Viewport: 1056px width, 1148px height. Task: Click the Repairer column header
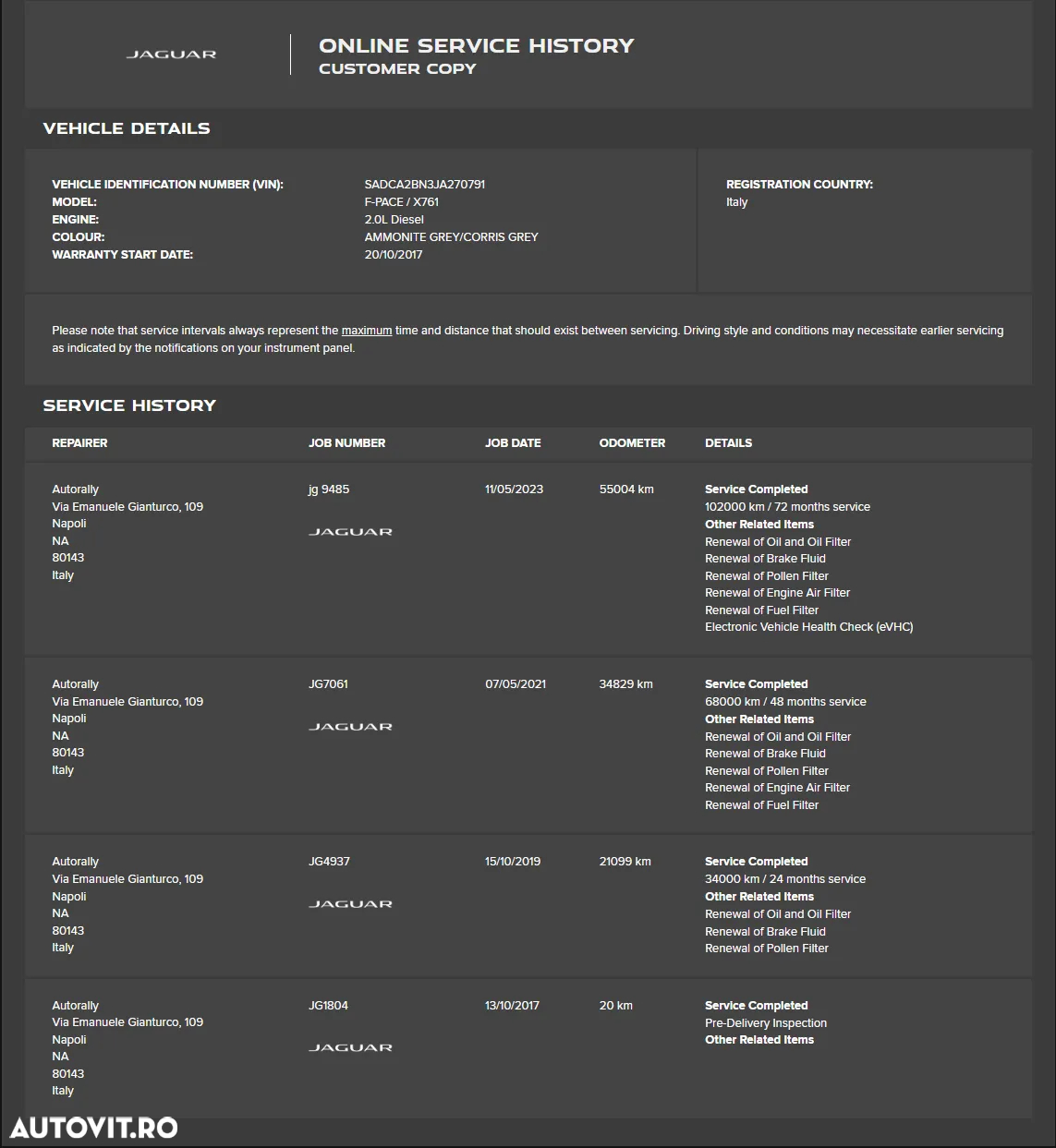[x=79, y=443]
